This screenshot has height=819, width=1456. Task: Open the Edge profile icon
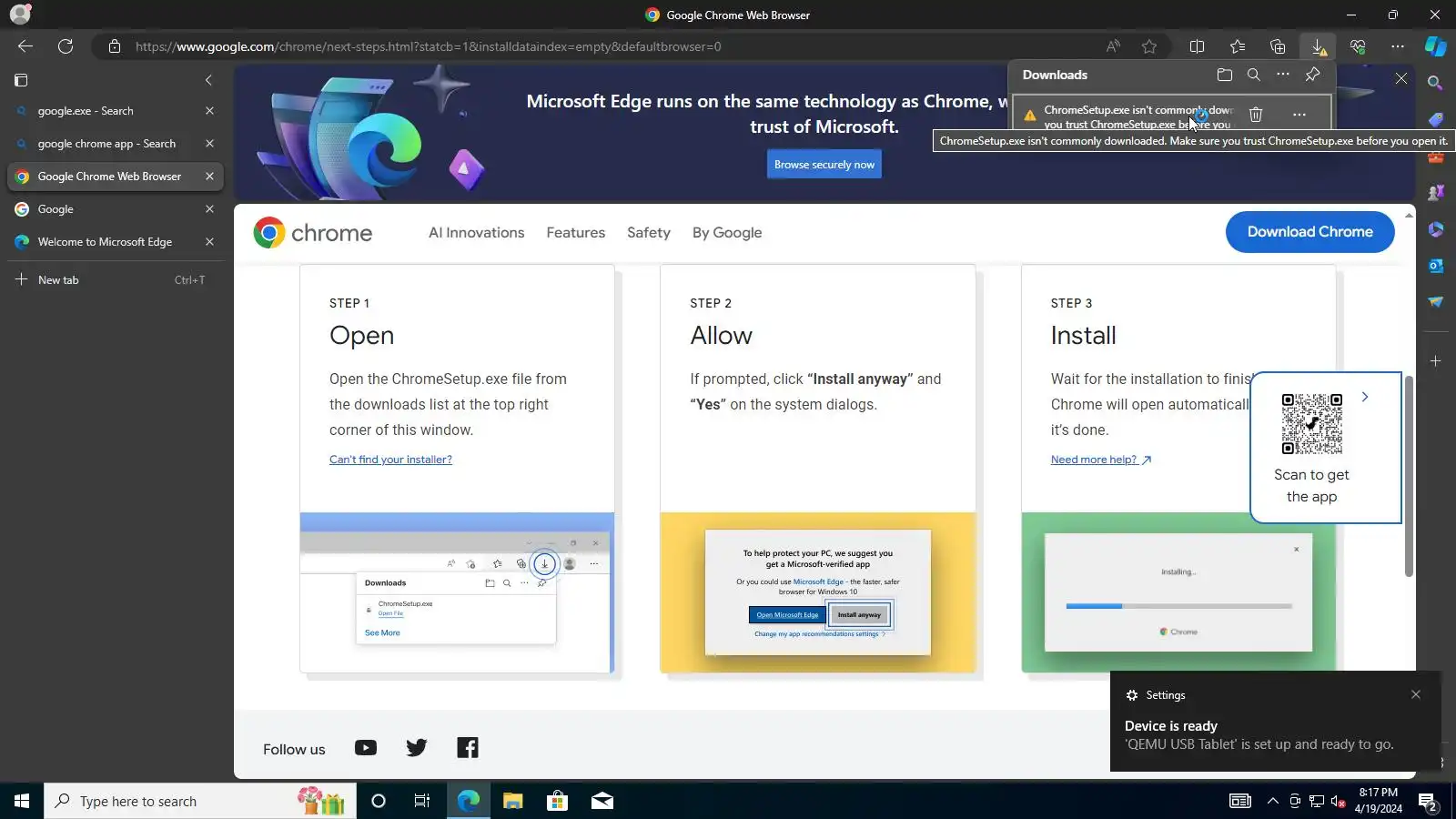tap(20, 14)
